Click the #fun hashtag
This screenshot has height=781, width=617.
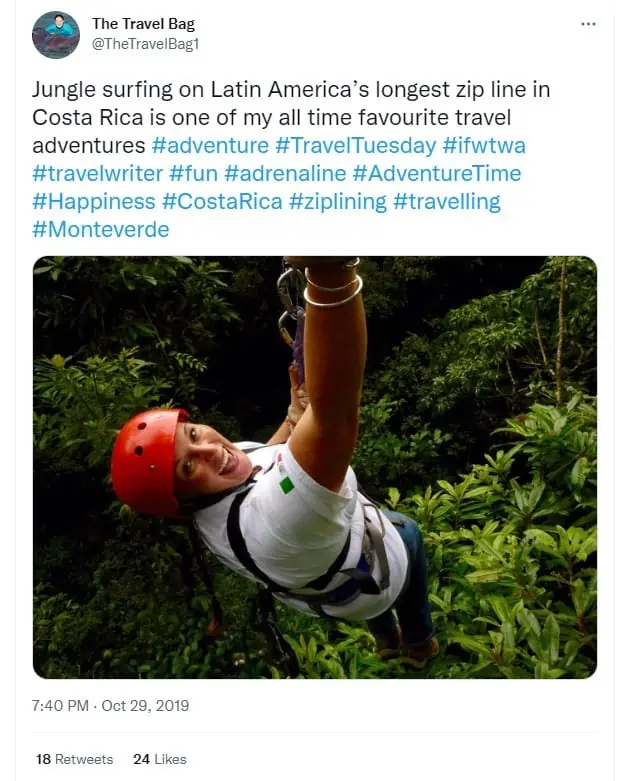(x=194, y=173)
